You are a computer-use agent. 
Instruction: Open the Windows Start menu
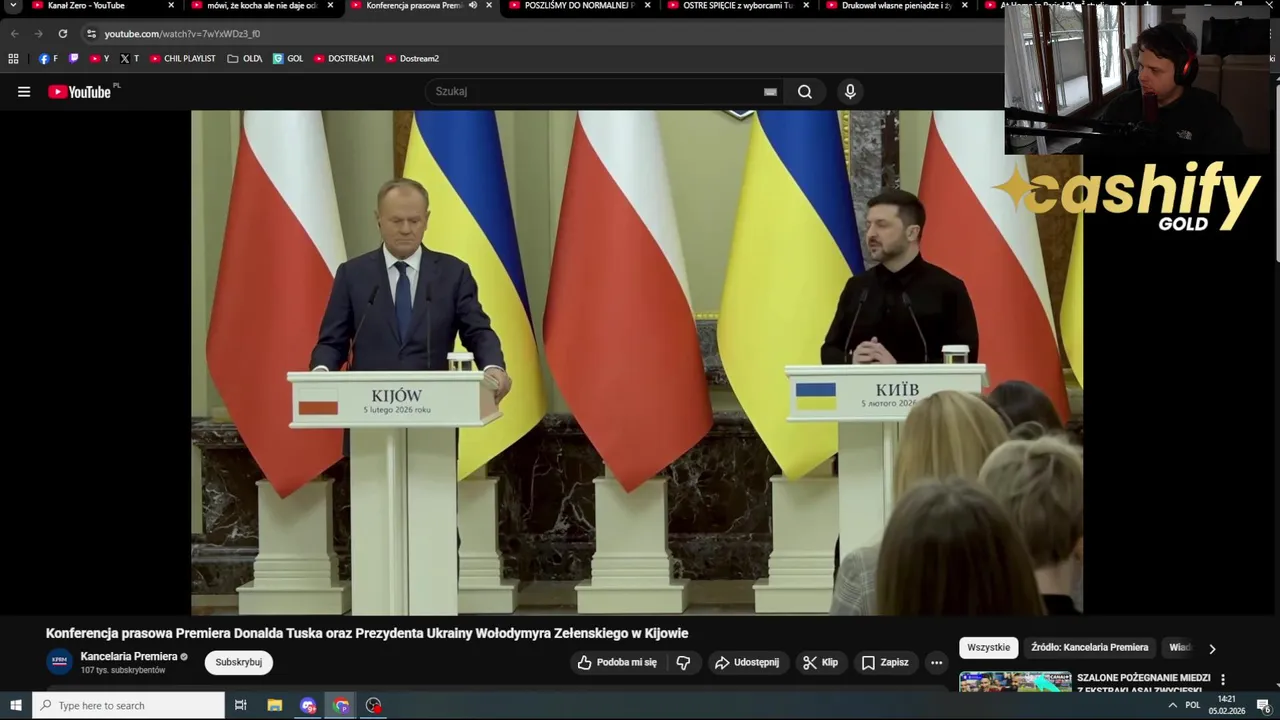(15, 705)
